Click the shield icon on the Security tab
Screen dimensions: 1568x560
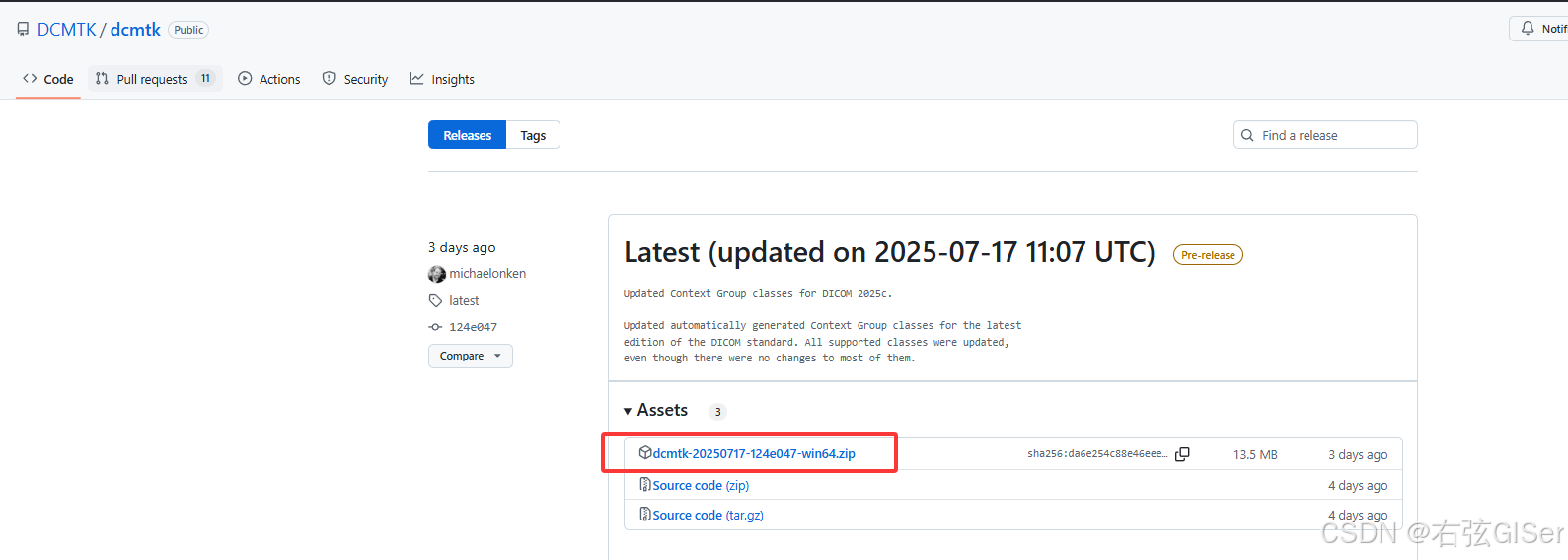point(329,79)
